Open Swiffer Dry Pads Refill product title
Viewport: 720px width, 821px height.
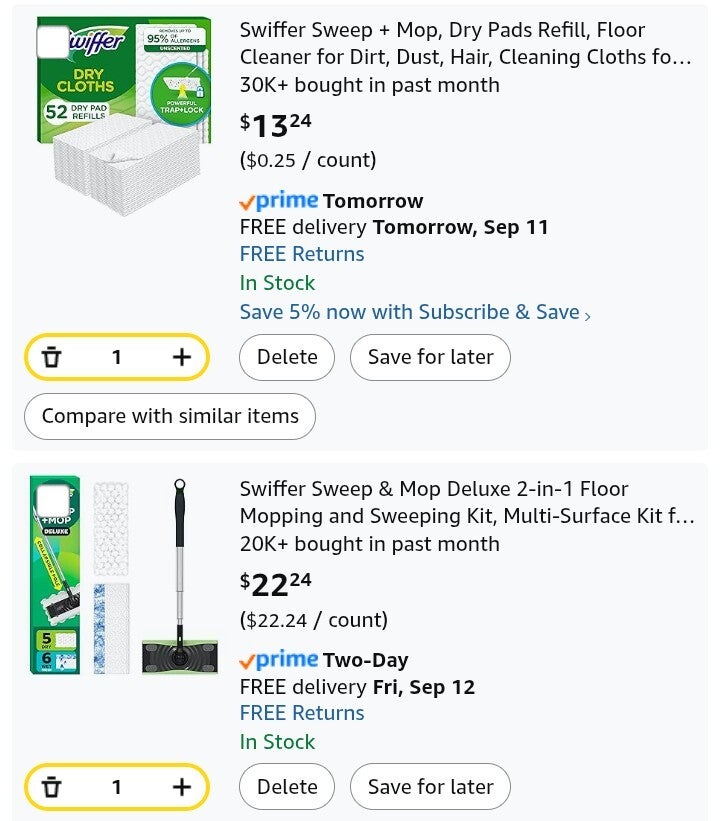[465, 44]
